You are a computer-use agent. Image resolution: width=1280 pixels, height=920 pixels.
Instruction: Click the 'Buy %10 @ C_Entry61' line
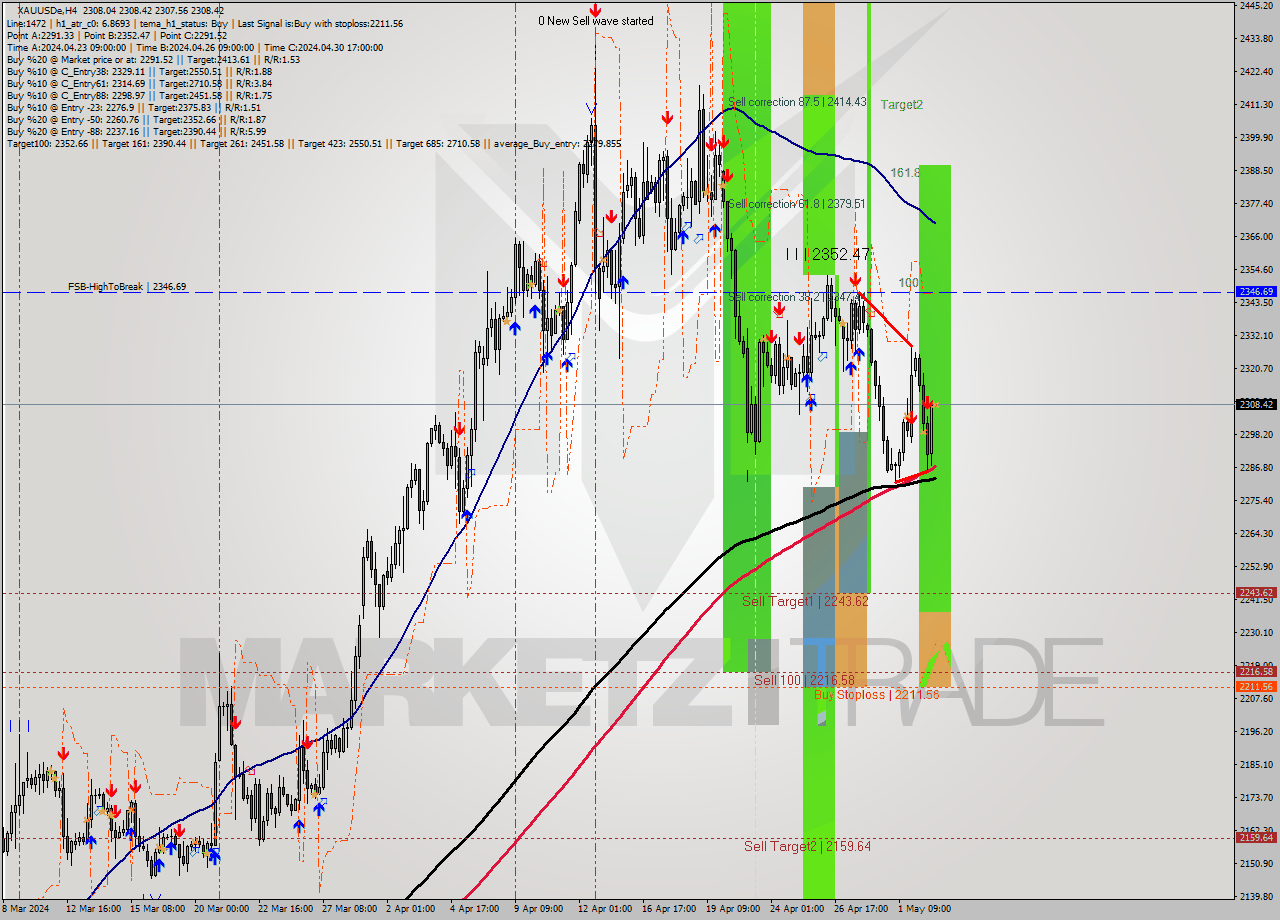pos(139,83)
